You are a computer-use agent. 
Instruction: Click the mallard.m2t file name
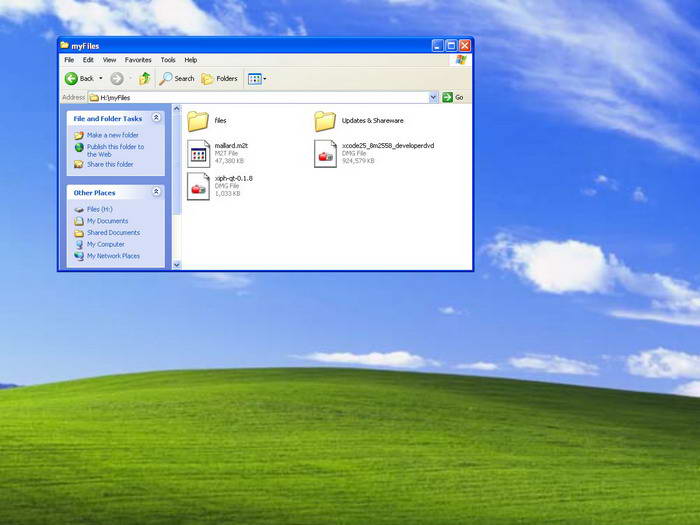231,146
